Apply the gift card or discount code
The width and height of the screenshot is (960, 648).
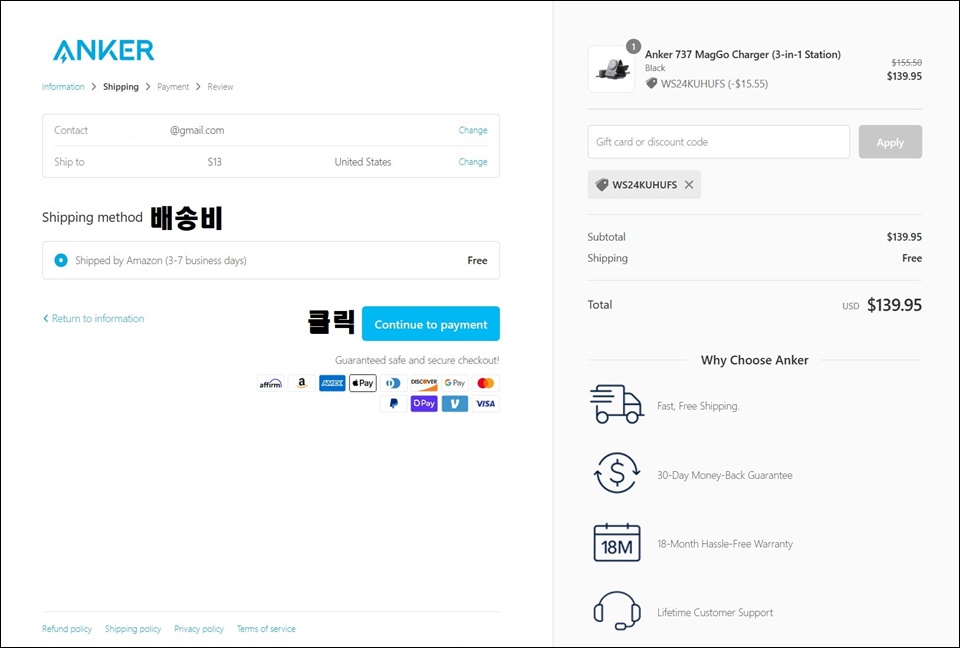(x=890, y=142)
